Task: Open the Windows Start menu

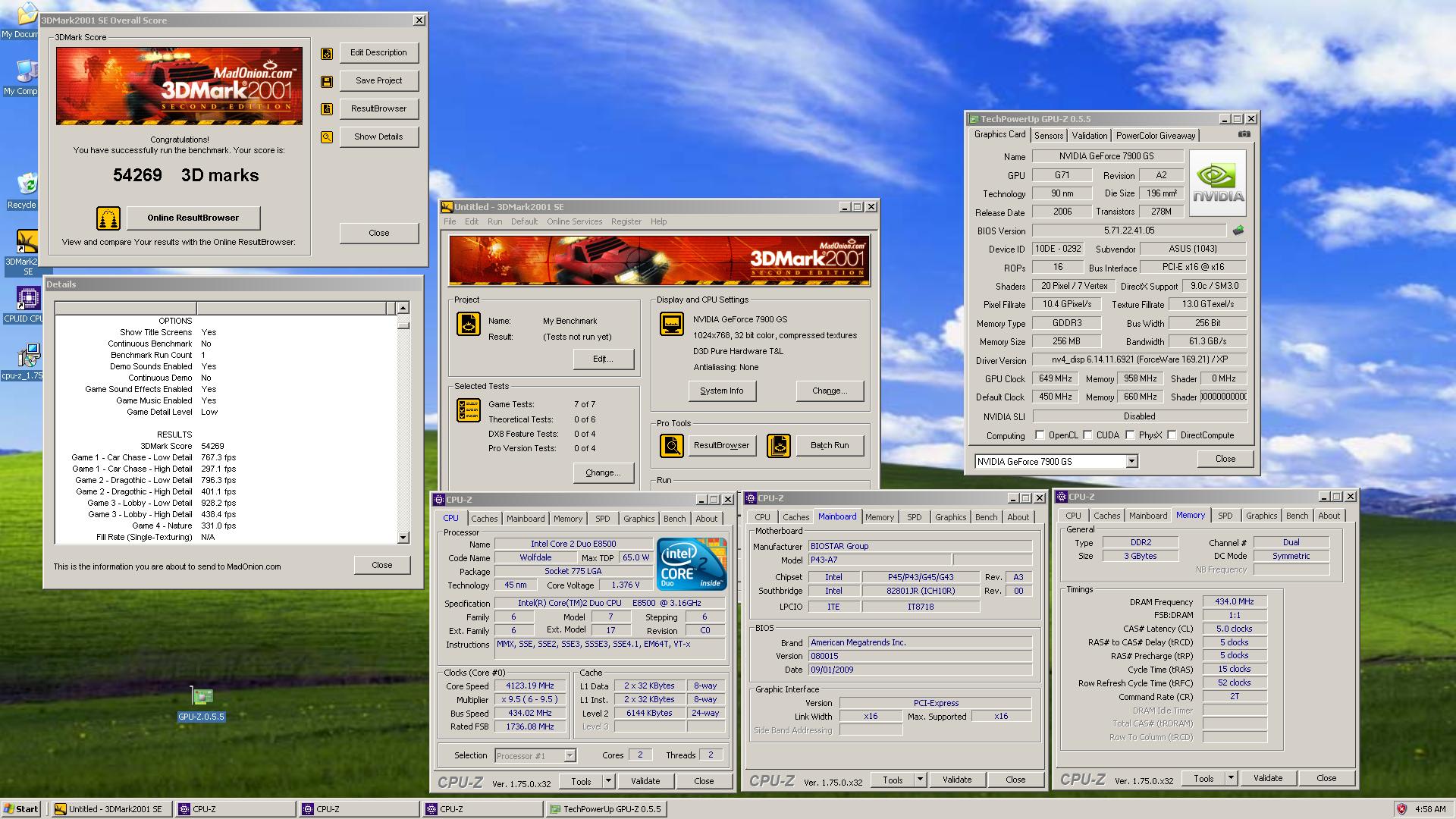Action: (x=22, y=809)
